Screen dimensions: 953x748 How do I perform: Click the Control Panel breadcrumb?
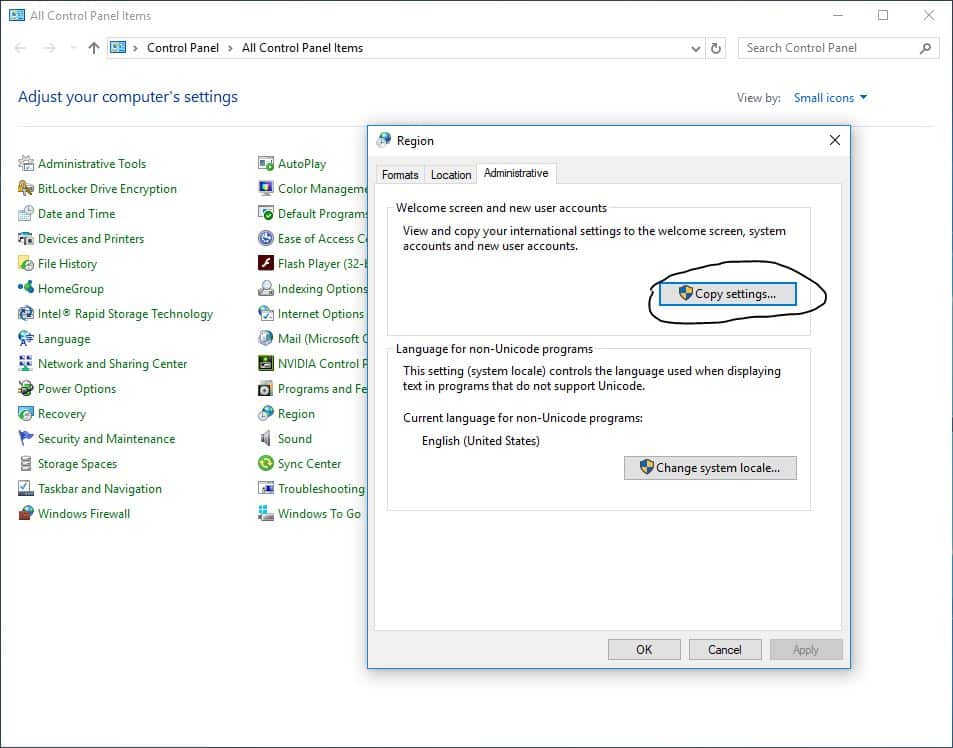(x=182, y=48)
